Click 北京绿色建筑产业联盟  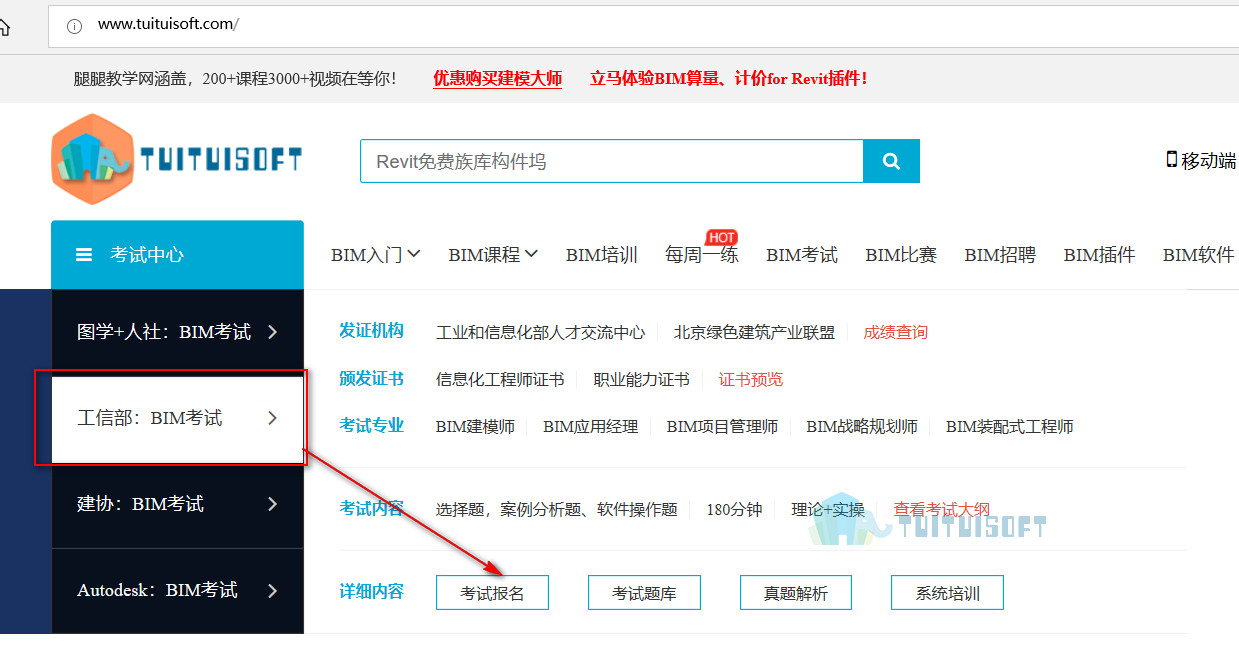755,332
